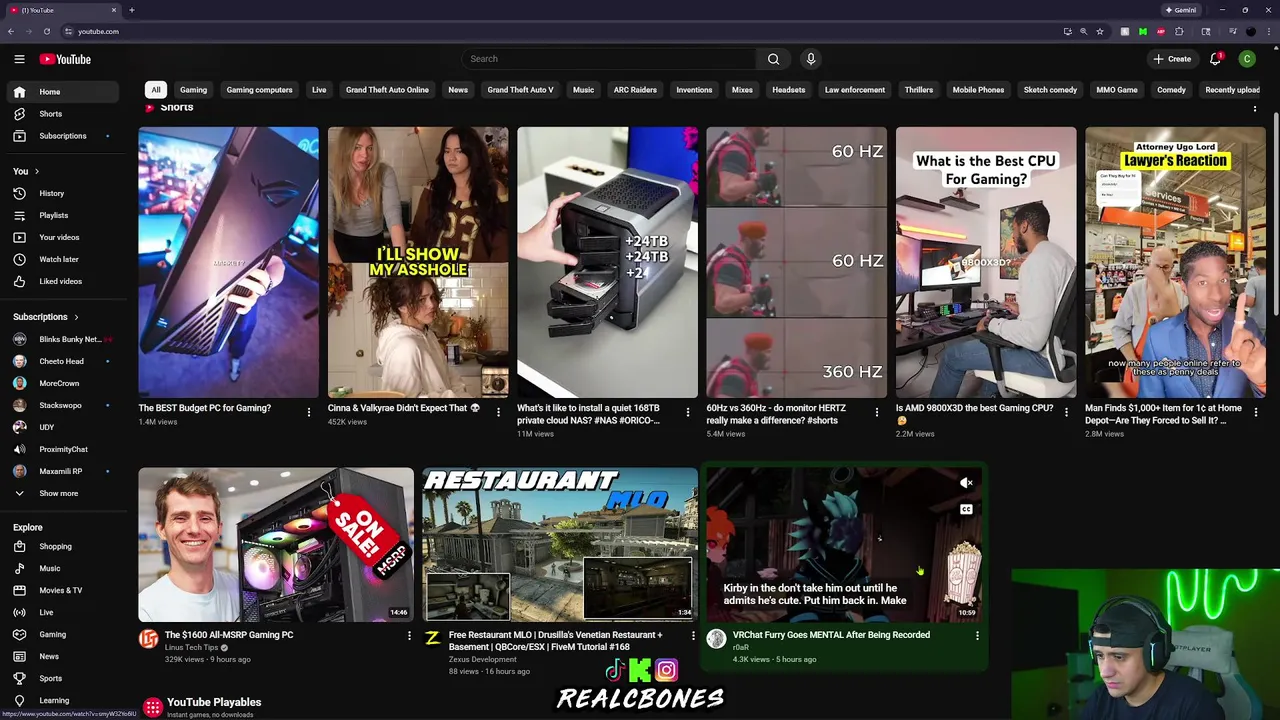Click the search magnifier button
Viewport: 1280px width, 720px height.
[773, 59]
